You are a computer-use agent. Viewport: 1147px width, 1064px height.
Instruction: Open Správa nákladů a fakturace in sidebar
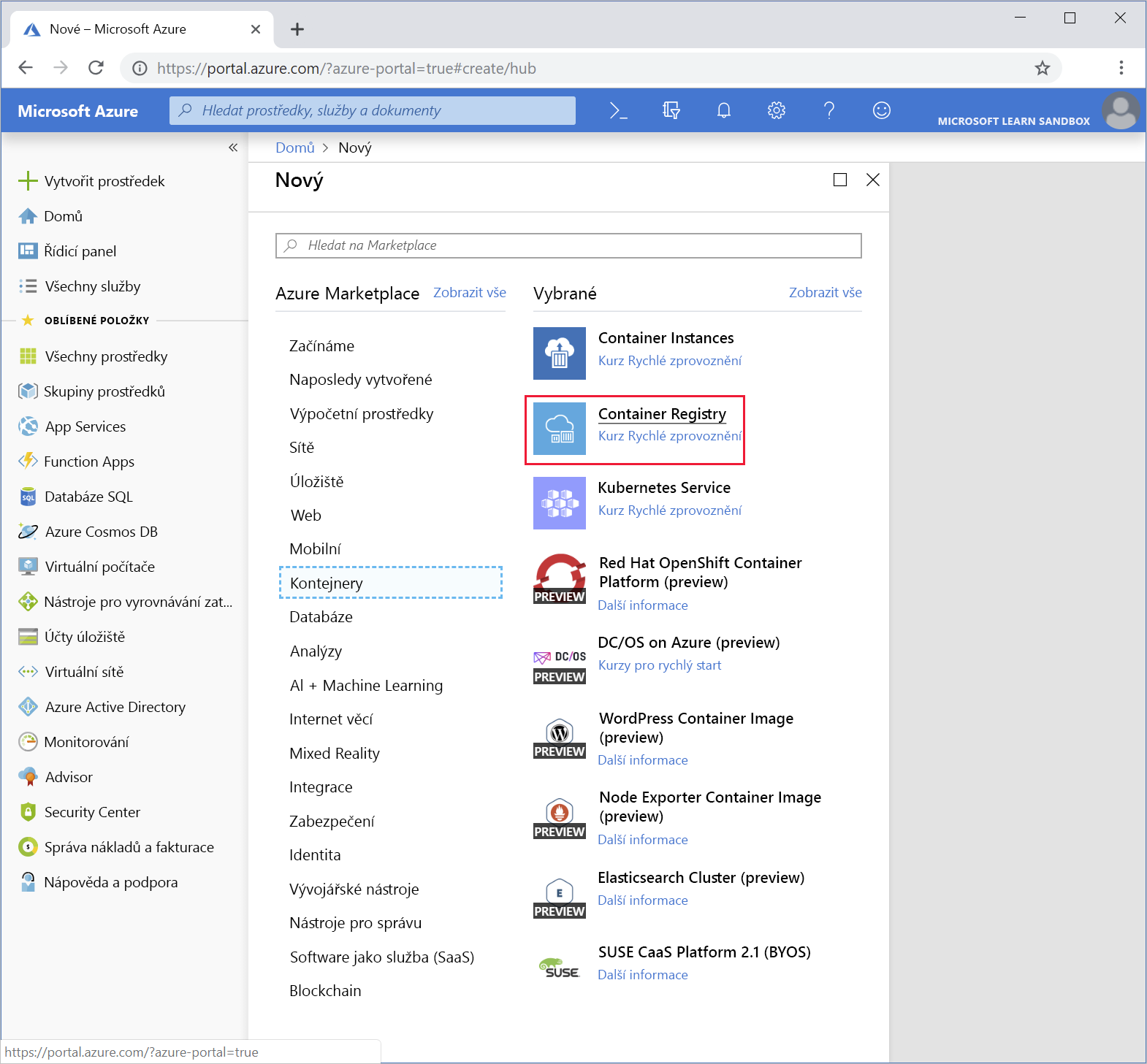click(116, 847)
